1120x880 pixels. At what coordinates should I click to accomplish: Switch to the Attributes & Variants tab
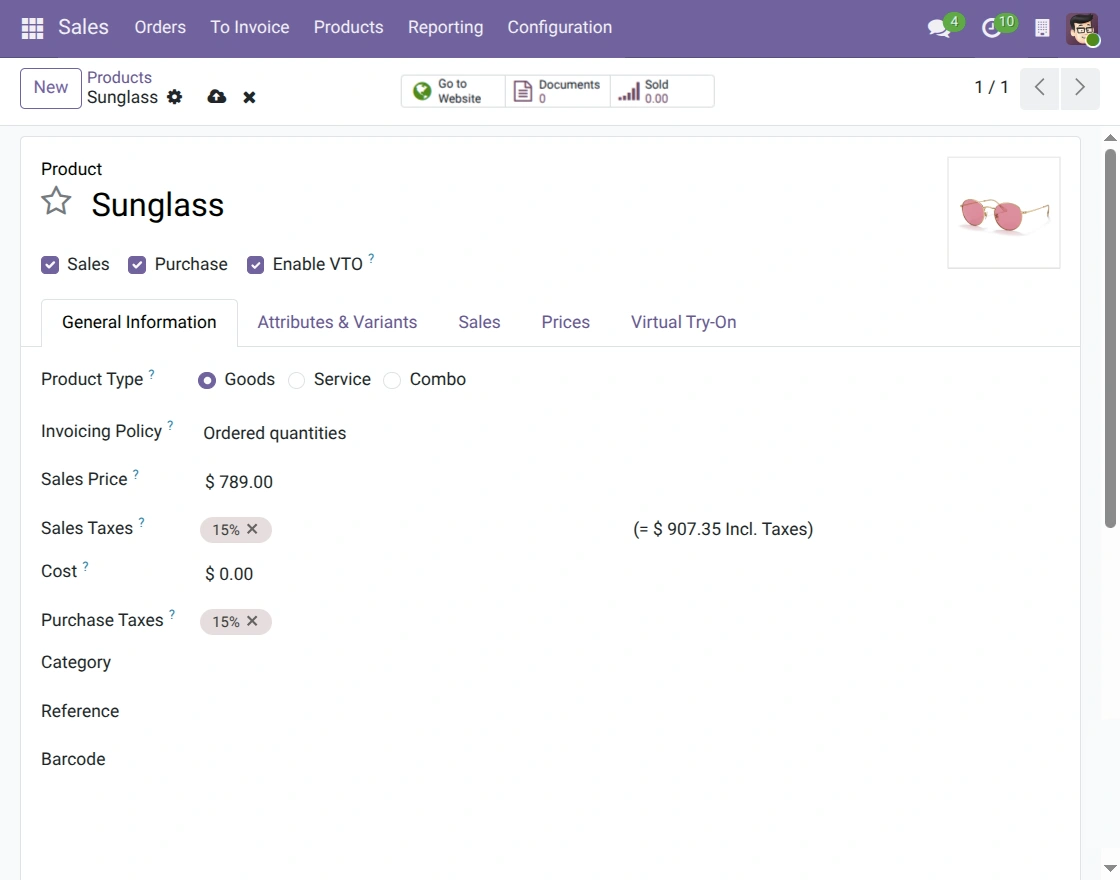tap(337, 322)
